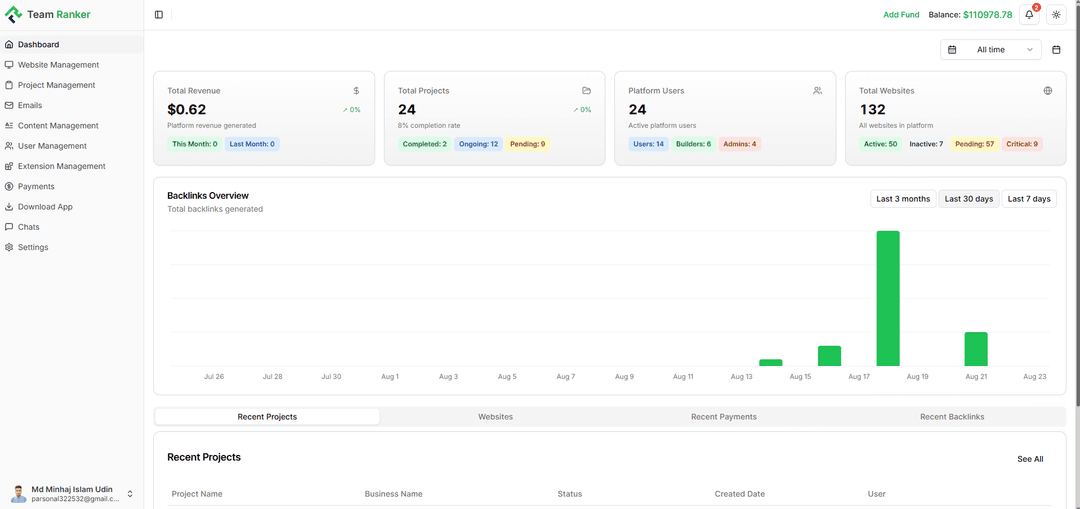Viewport: 1080px width, 509px height.
Task: Select the Last 3 months chart range
Action: 903,199
